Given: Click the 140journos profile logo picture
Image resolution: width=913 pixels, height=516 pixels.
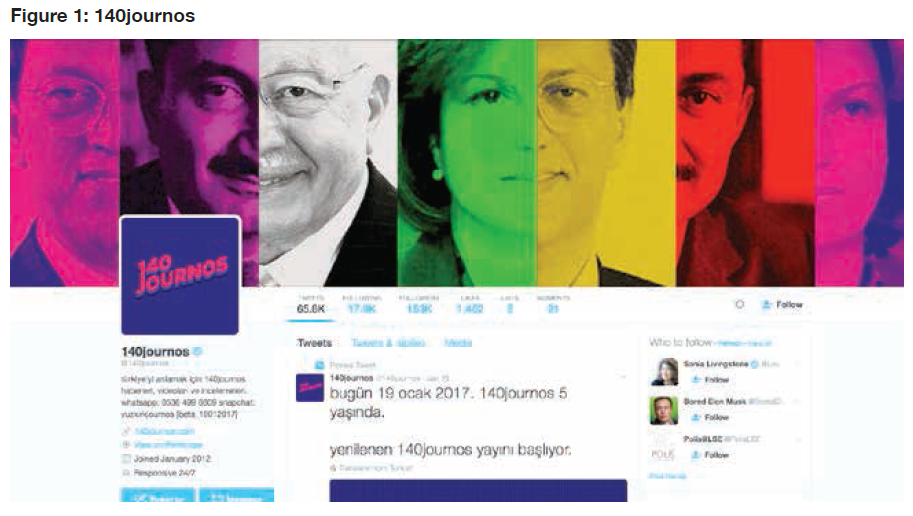Looking at the screenshot, I should (180, 275).
